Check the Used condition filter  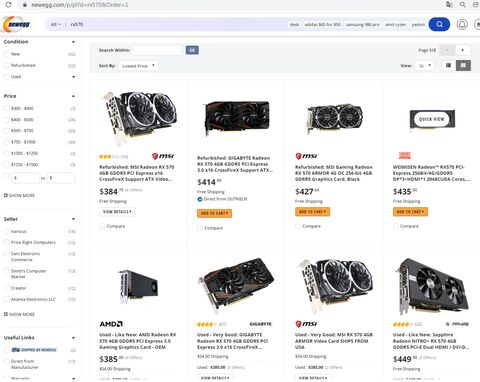pyautogui.click(x=6, y=77)
